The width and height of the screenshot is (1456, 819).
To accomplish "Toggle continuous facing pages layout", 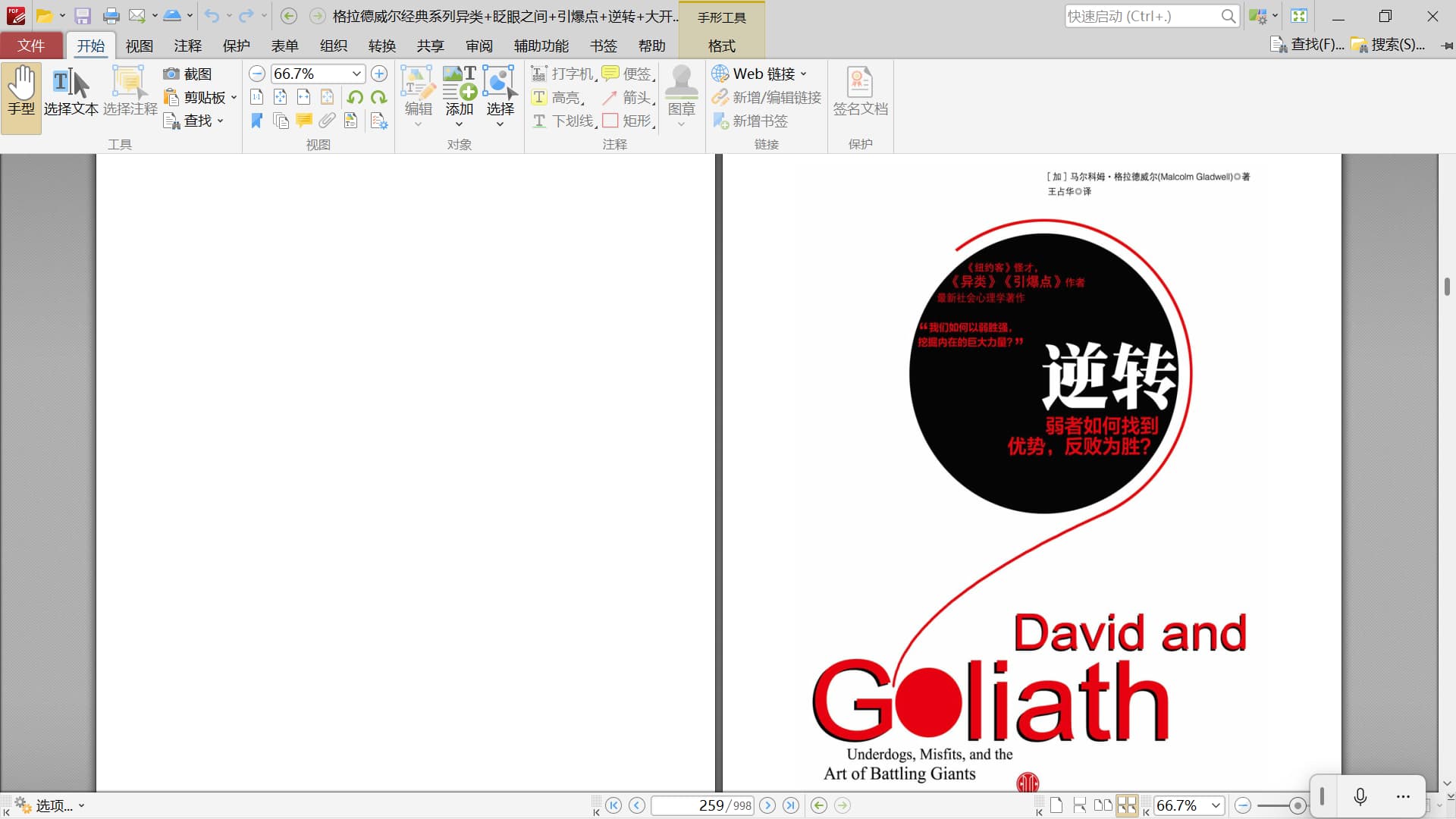I will click(x=1127, y=805).
